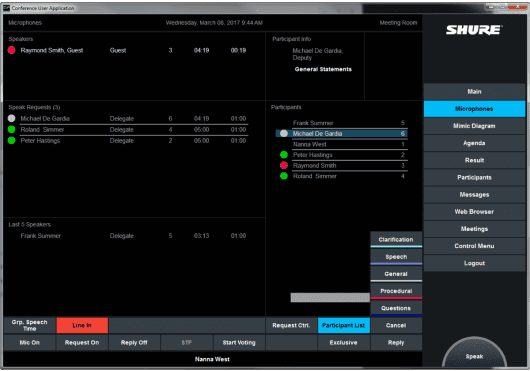Click the Meeting Room label
This screenshot has height=371, width=530.
pyautogui.click(x=398, y=23)
